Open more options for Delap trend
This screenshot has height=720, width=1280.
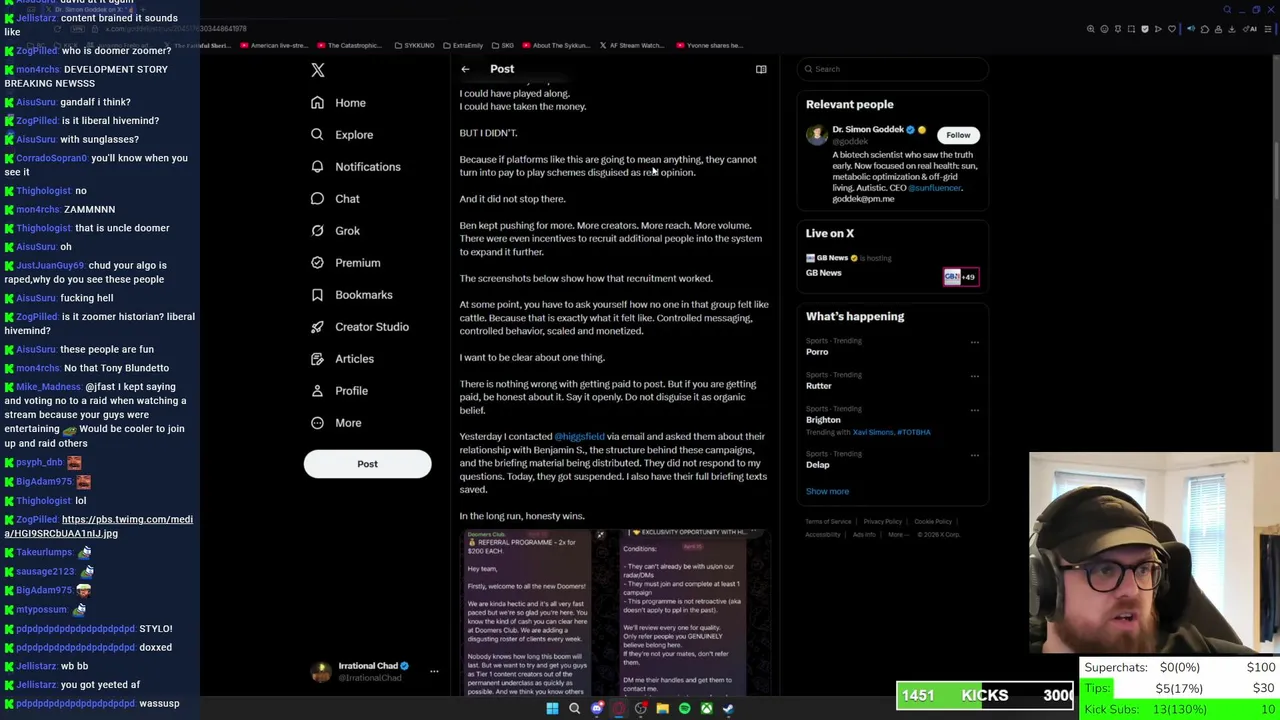tap(975, 455)
